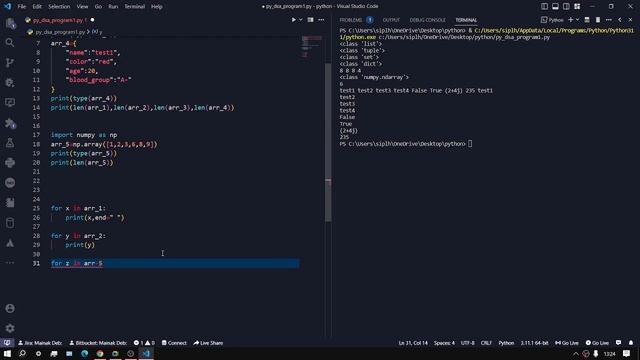This screenshot has width=640, height=360.
Task: Open the Manage gear menu
Action: pyautogui.click(x=10, y=328)
